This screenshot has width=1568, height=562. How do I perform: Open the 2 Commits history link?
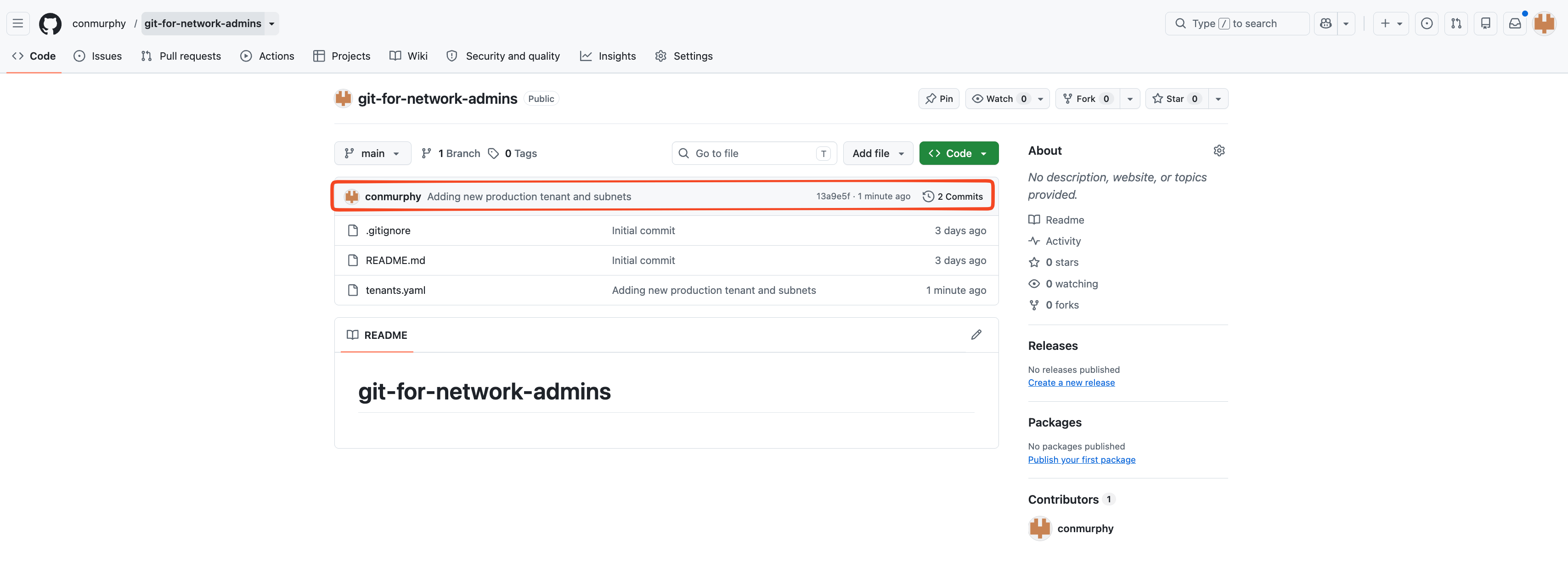pyautogui.click(x=953, y=197)
